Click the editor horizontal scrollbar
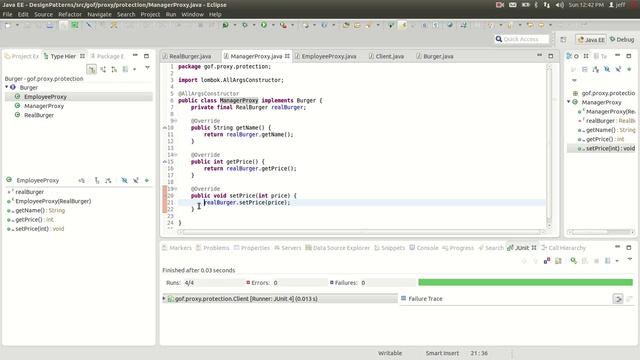The height and width of the screenshot is (360, 640). (x=361, y=232)
